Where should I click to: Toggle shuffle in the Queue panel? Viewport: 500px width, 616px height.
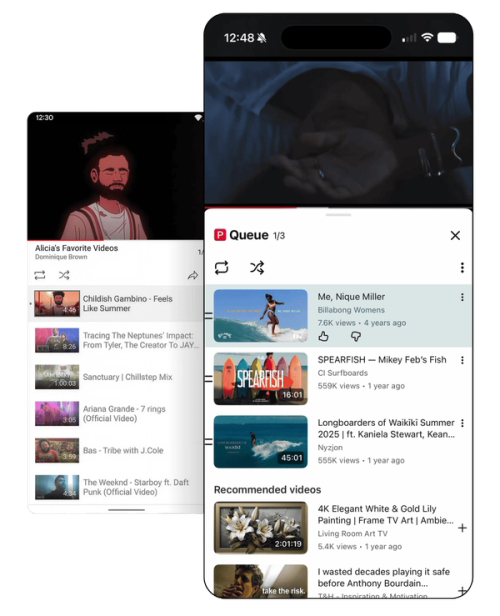[x=257, y=268]
